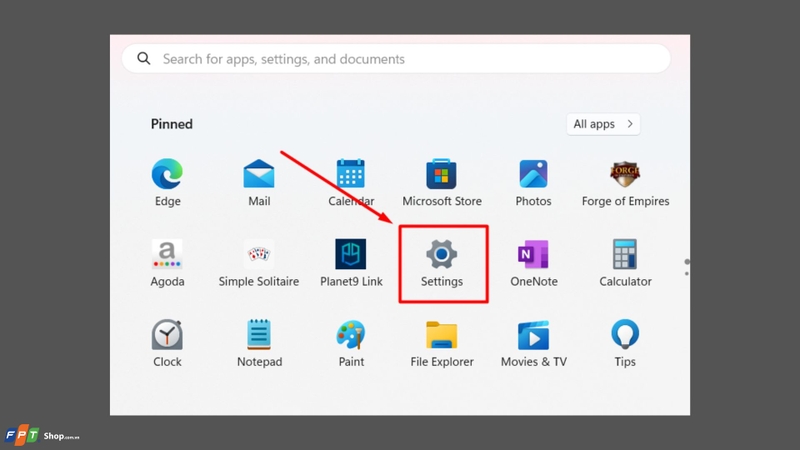
Task: Open the Clock app
Action: pyautogui.click(x=167, y=335)
